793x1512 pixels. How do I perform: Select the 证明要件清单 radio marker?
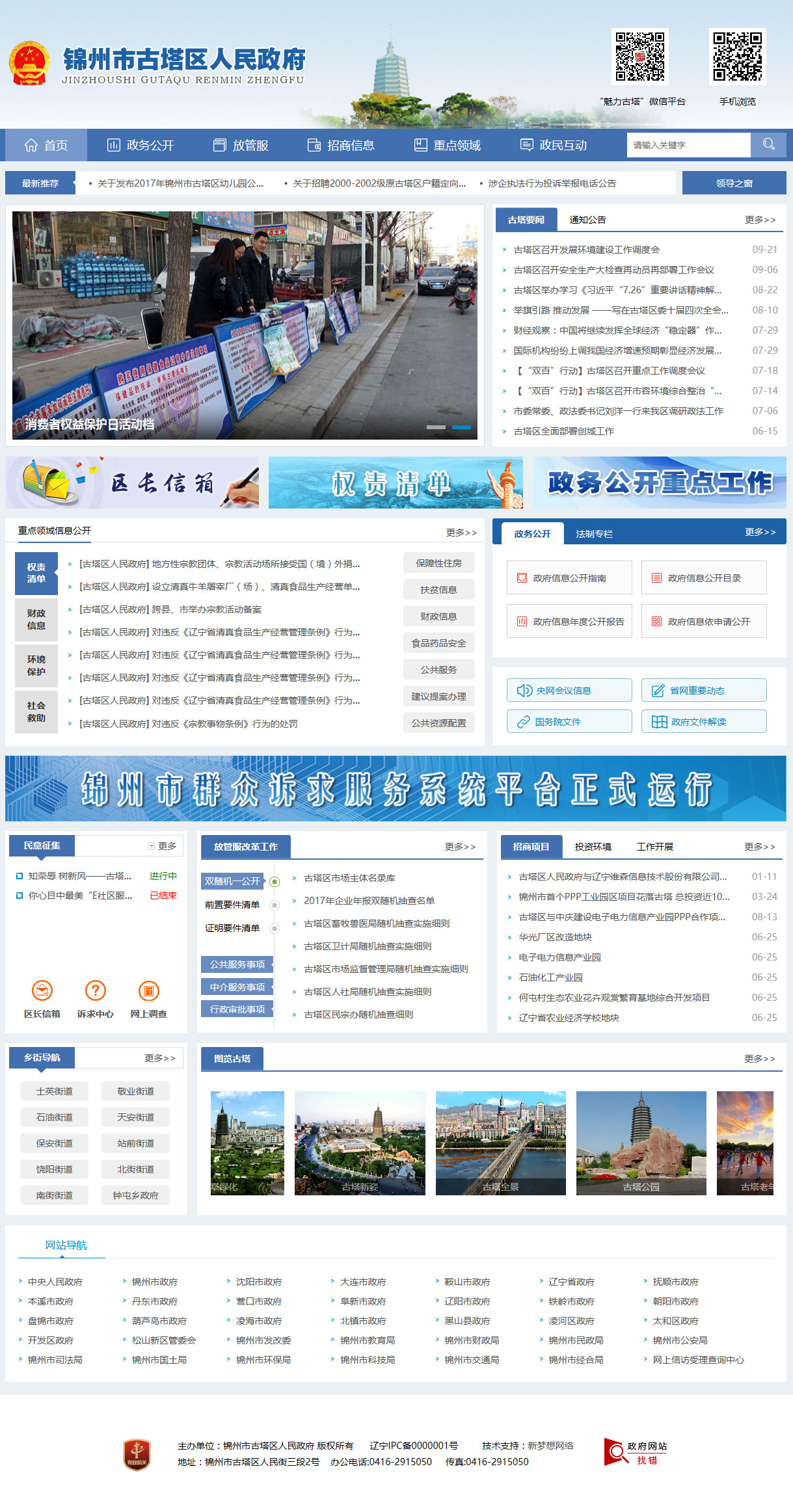pos(275,929)
